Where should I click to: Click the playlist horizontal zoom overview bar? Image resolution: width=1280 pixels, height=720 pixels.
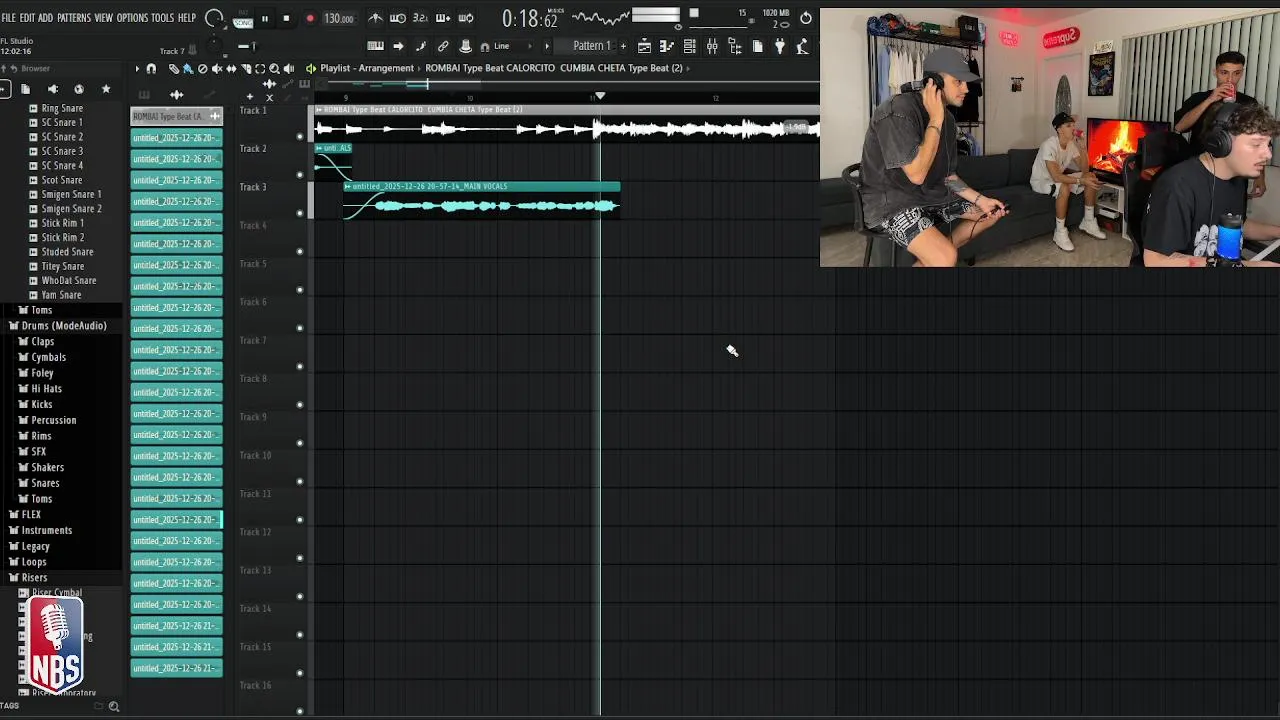point(565,84)
